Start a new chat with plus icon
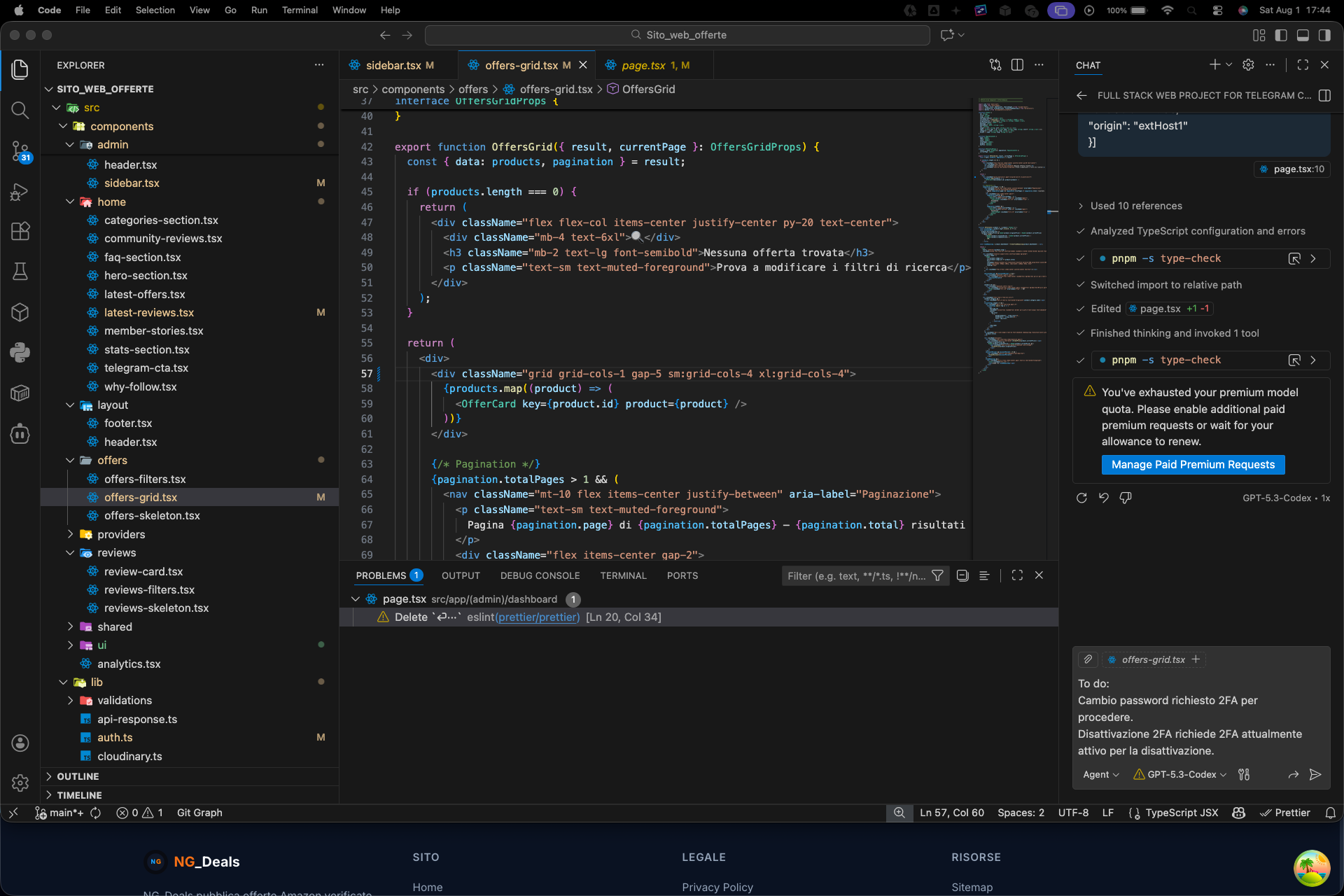The width and height of the screenshot is (1344, 896). (1214, 64)
